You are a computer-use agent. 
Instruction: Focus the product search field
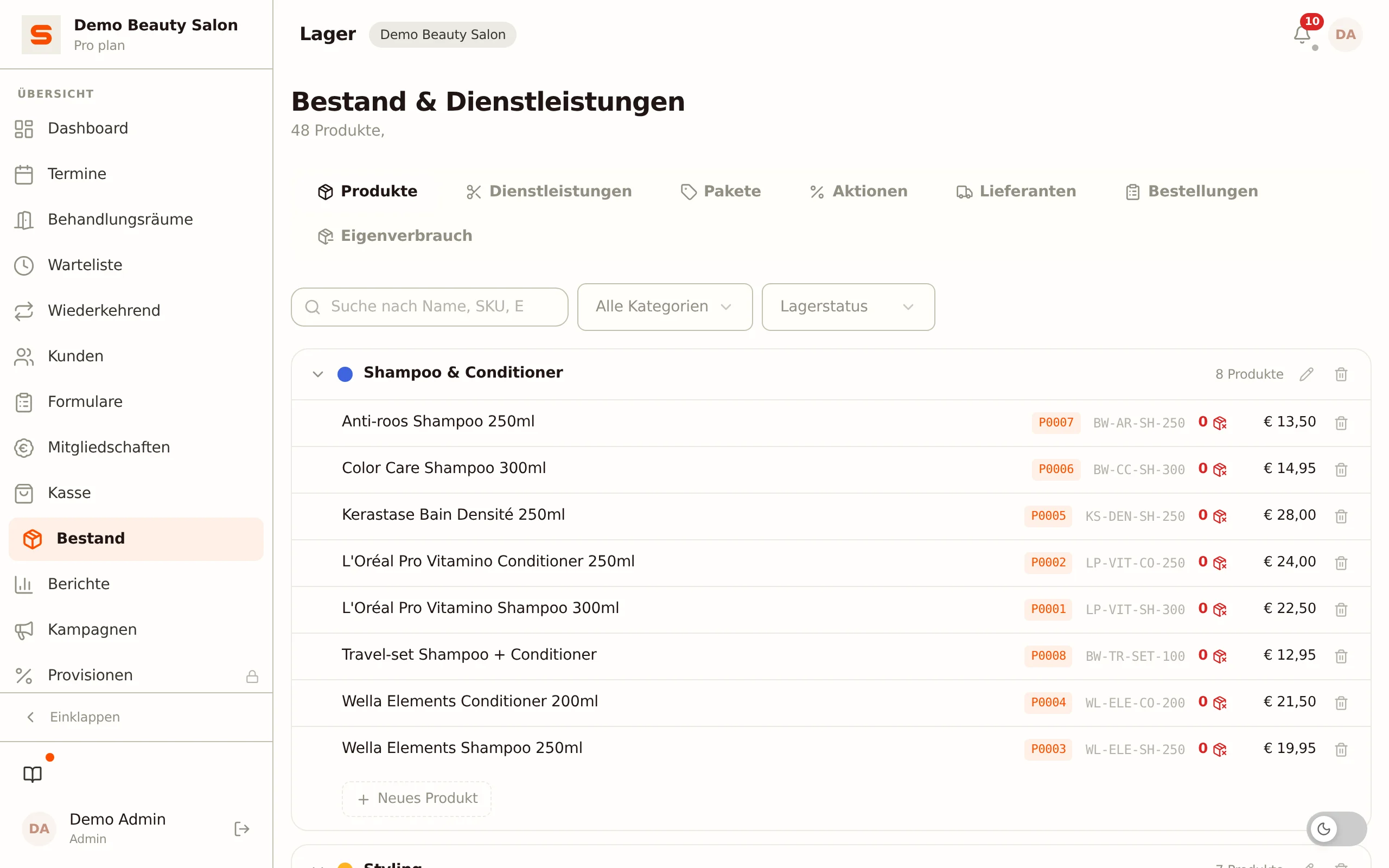(x=429, y=307)
